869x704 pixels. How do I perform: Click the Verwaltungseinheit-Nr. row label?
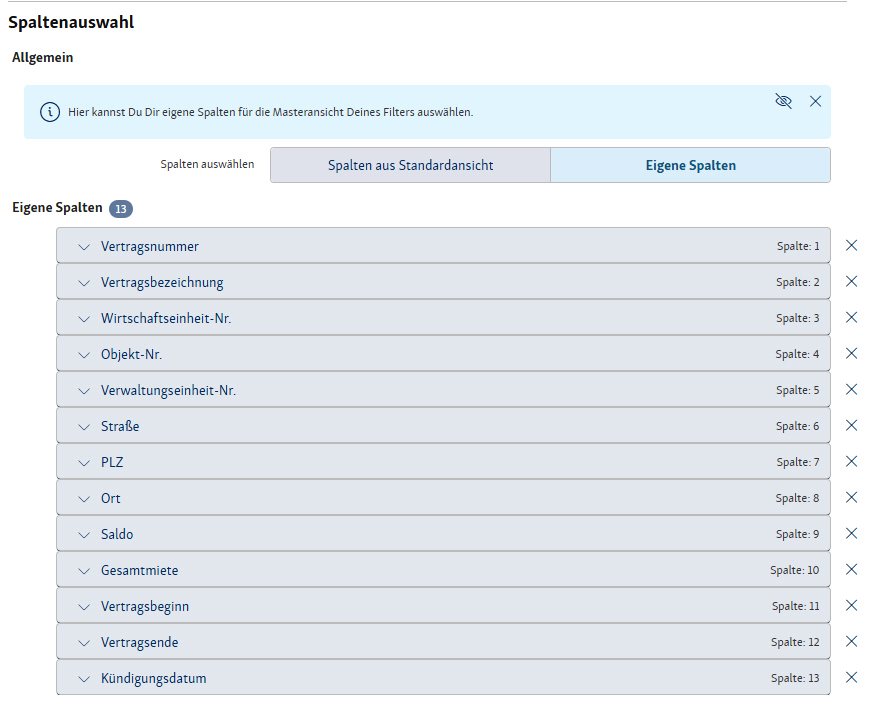click(x=168, y=391)
